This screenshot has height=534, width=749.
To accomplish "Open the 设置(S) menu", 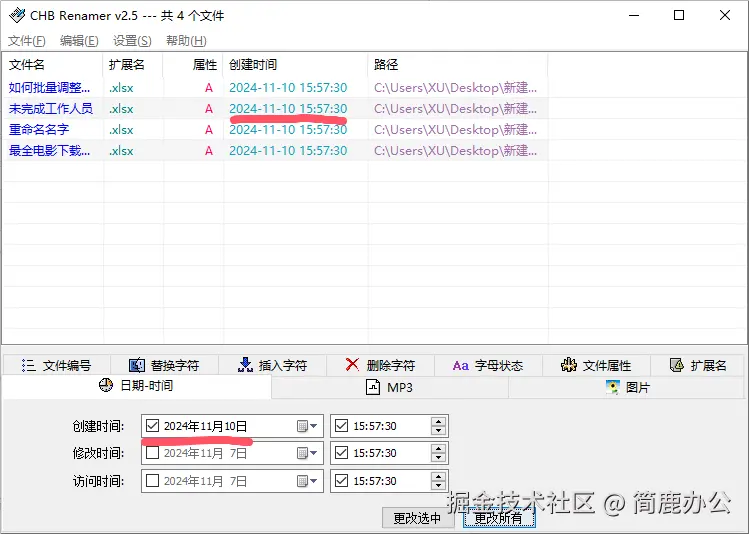I will click(x=132, y=41).
